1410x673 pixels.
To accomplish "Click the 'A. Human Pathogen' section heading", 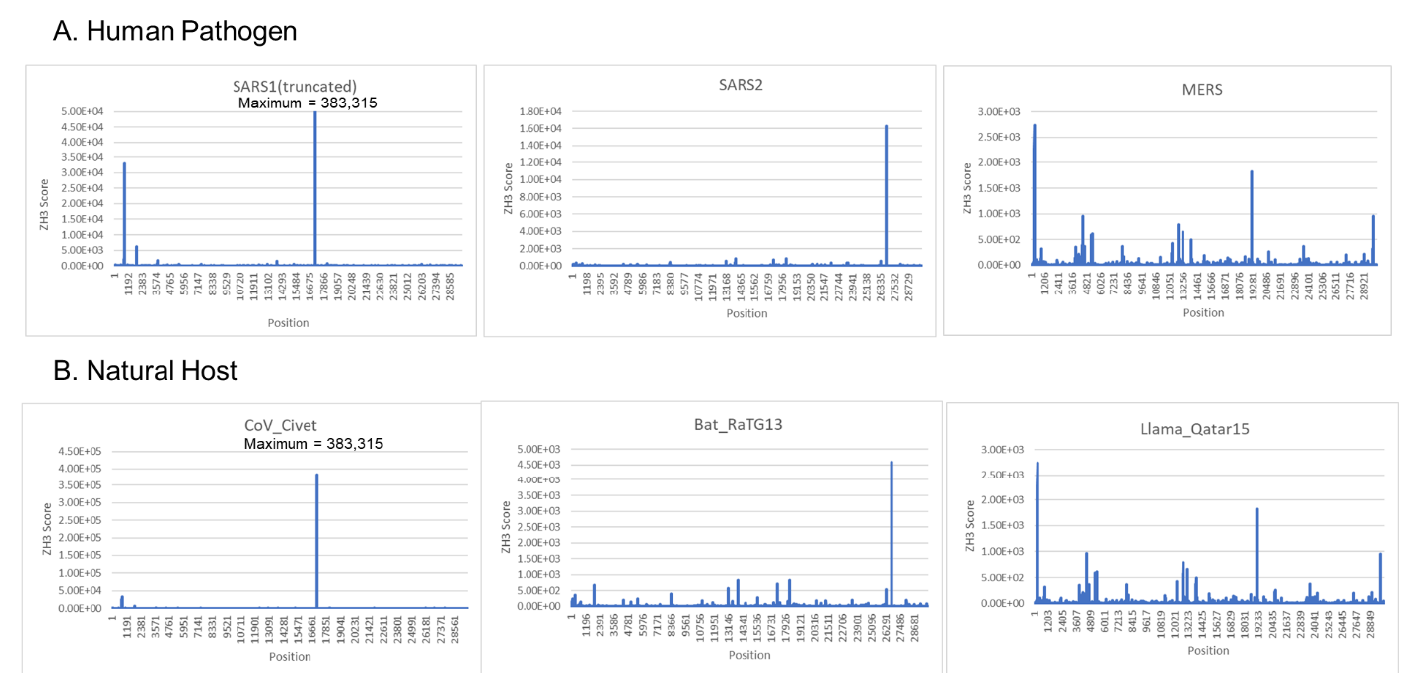I will point(175,31).
